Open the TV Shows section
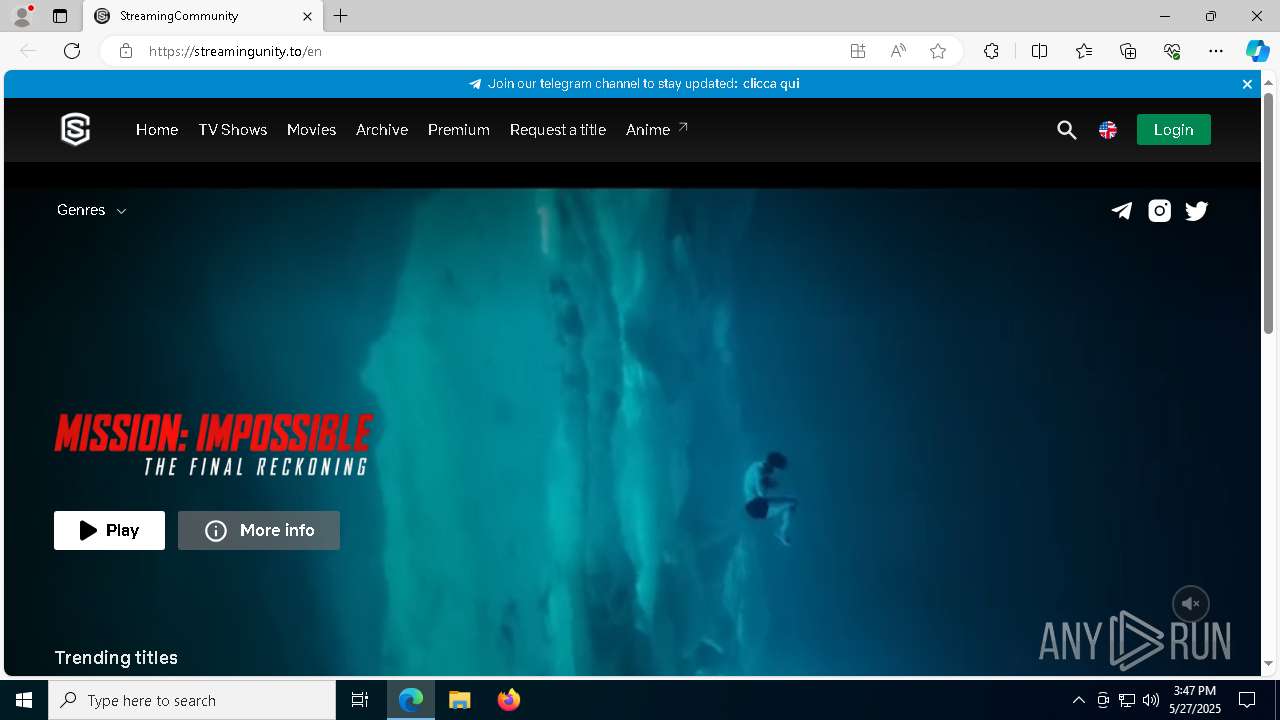Viewport: 1280px width, 720px height. click(232, 130)
